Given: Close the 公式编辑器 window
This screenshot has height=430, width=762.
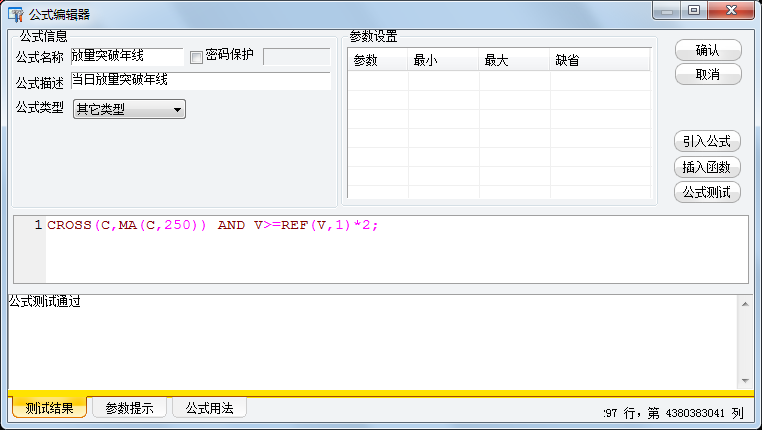Looking at the screenshot, I should click(x=731, y=10).
